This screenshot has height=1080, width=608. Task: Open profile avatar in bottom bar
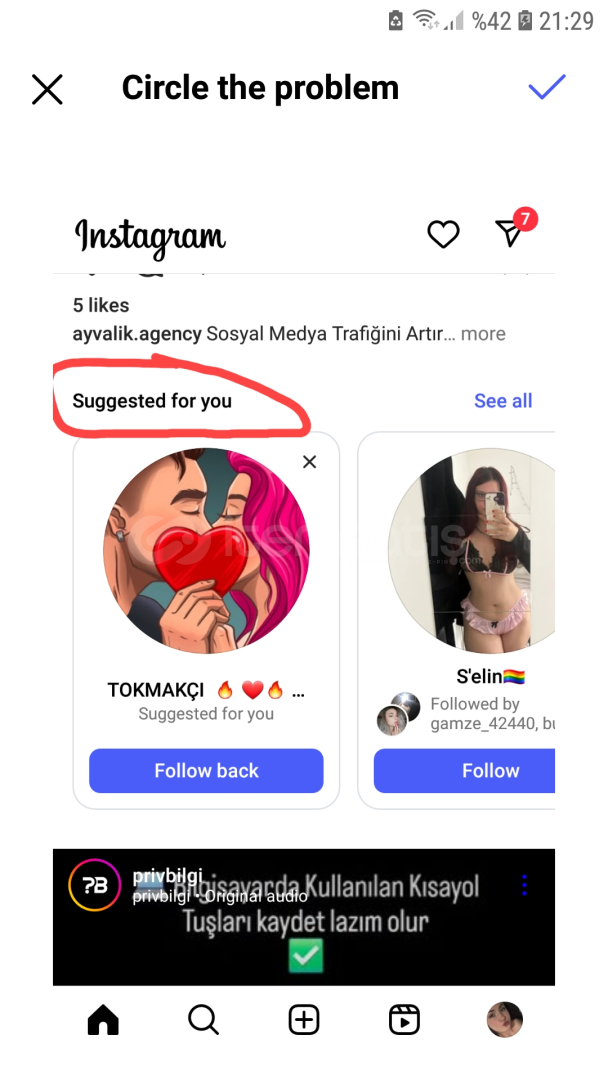tap(505, 1019)
